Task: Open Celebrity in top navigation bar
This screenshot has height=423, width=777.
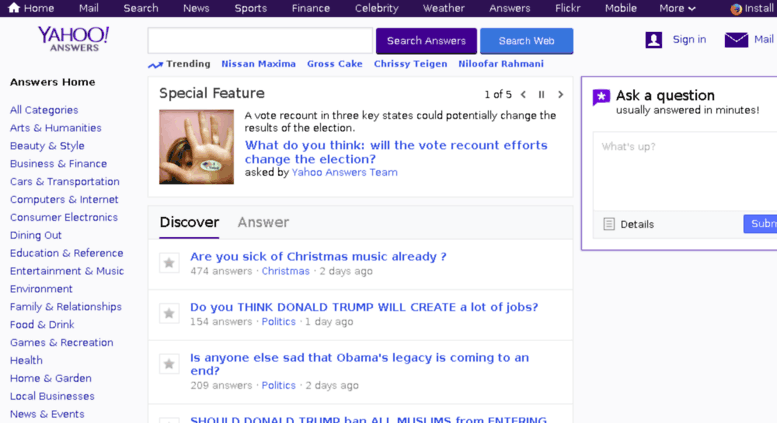Action: click(x=376, y=8)
